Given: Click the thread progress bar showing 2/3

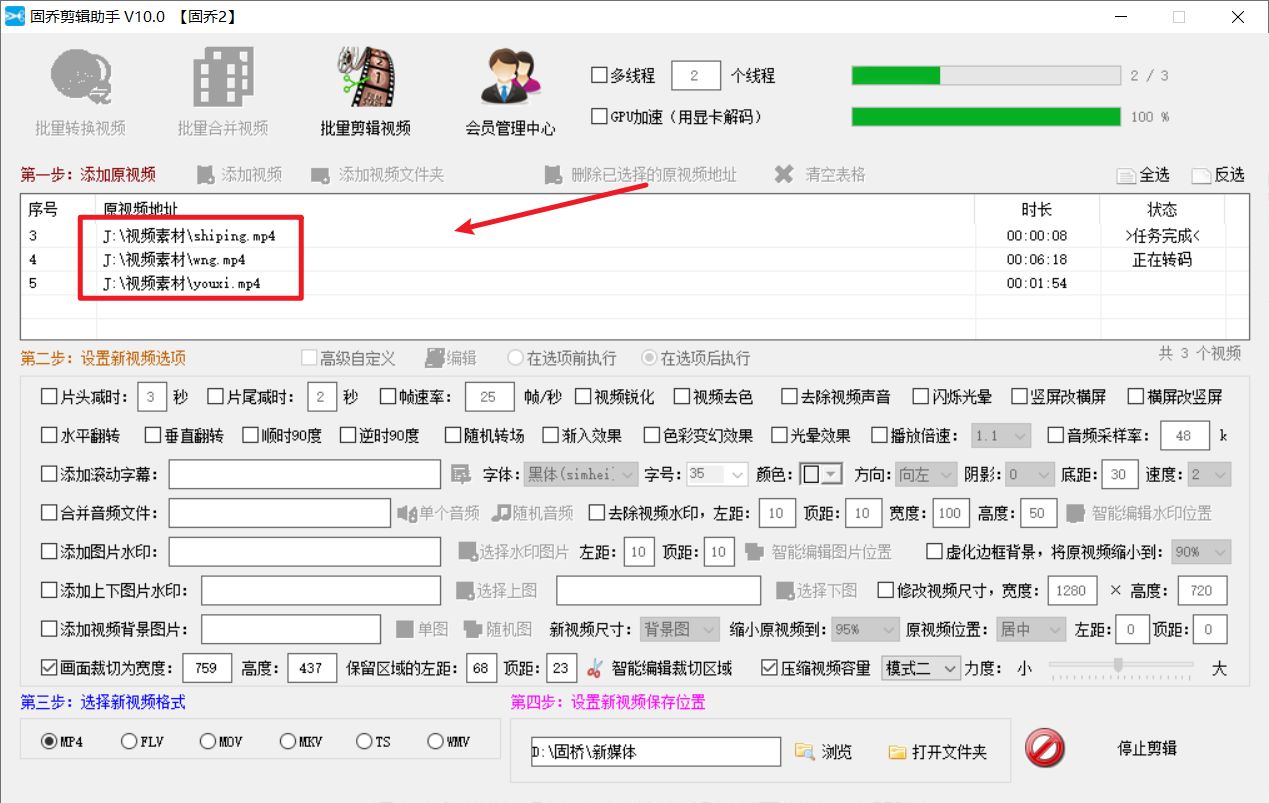Looking at the screenshot, I should click(x=986, y=75).
